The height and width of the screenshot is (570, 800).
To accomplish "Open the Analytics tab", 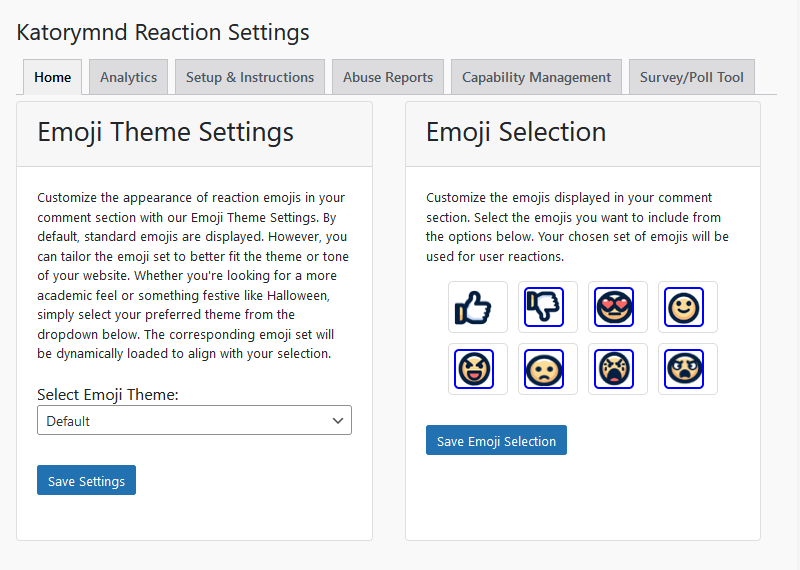I will click(x=129, y=77).
